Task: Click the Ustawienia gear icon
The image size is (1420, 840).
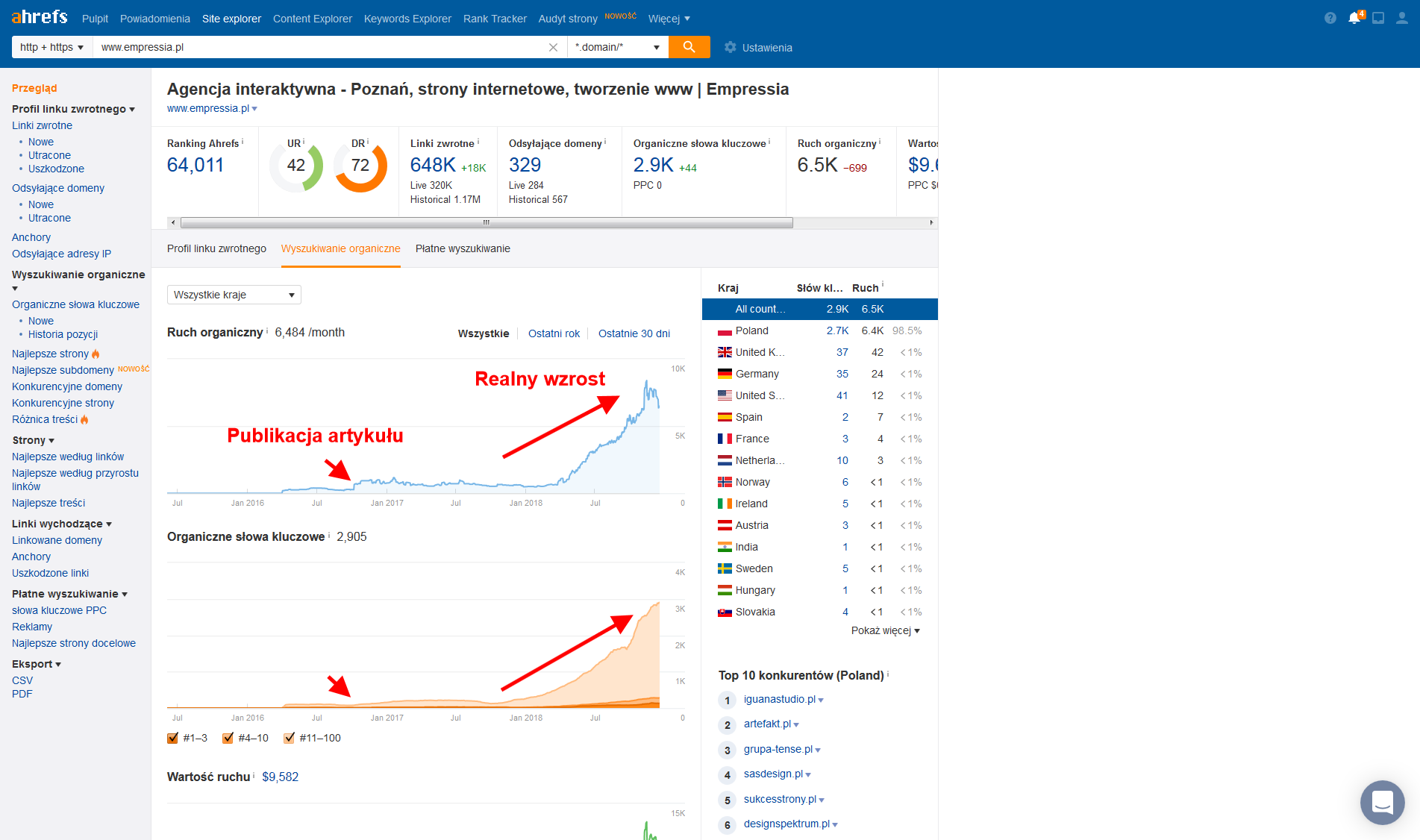Action: coord(731,47)
